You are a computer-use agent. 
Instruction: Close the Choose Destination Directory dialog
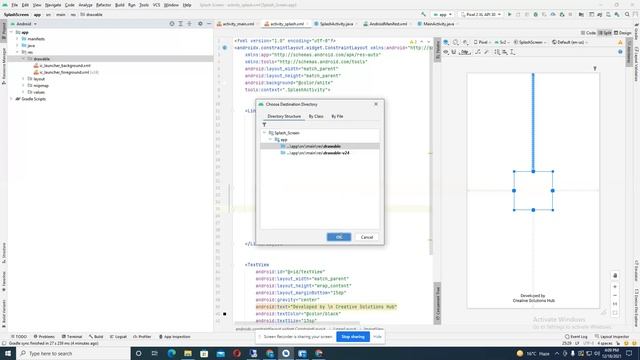click(x=376, y=104)
